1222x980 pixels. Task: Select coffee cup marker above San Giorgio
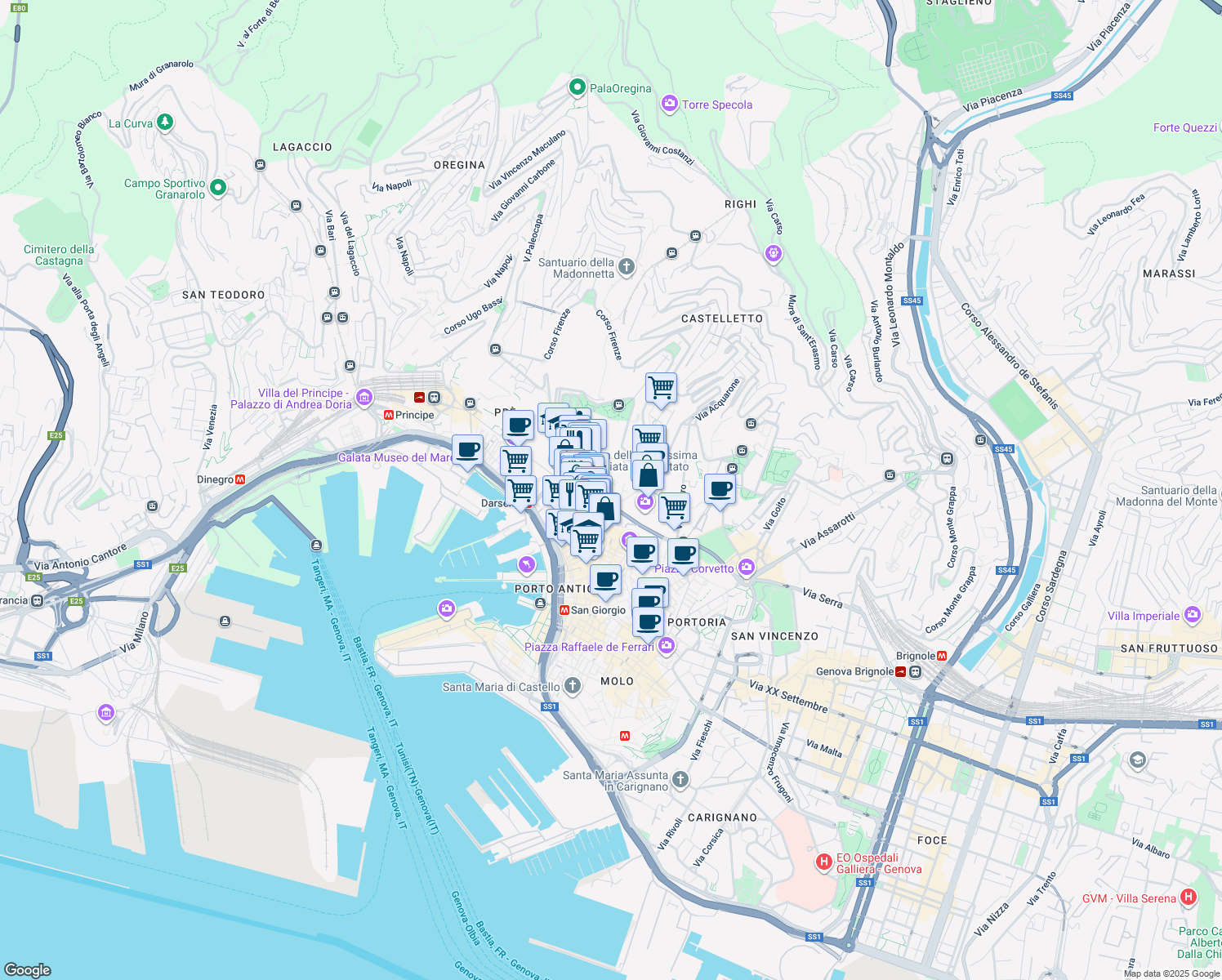pyautogui.click(x=606, y=581)
